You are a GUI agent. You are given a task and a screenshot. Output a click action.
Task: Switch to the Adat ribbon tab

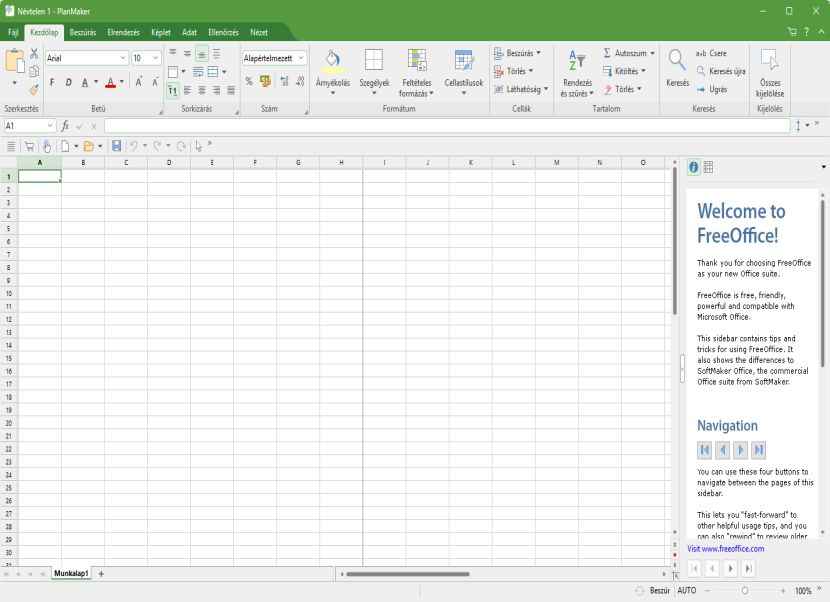pos(189,32)
